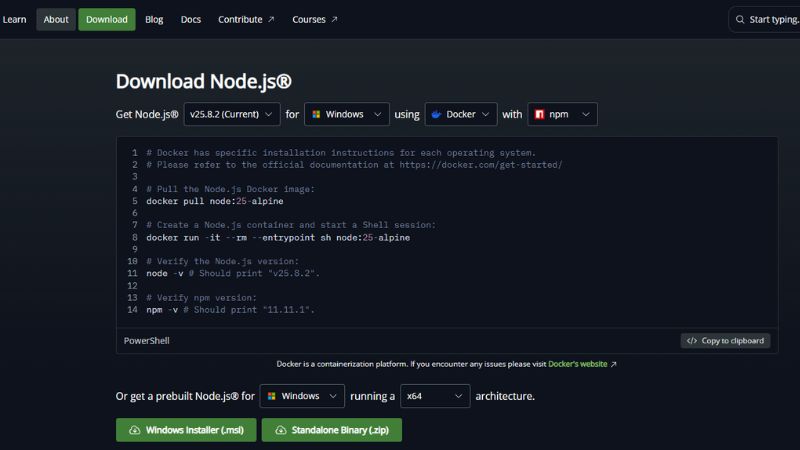
Task: Open the Contribute nav link
Action: point(246,19)
